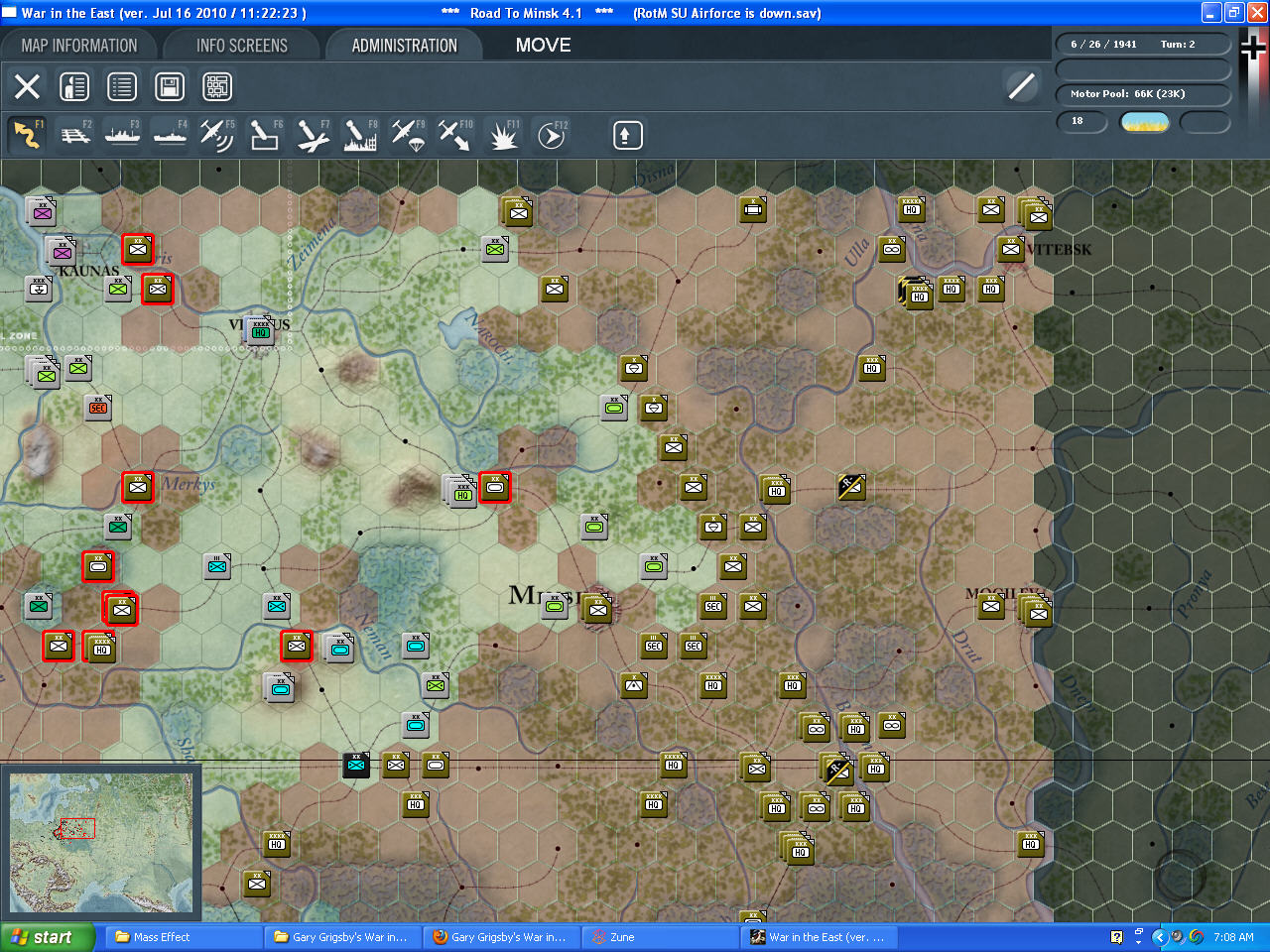This screenshot has width=1270, height=952.
Task: Click the Turn: 2 indicator
Action: tap(1178, 45)
